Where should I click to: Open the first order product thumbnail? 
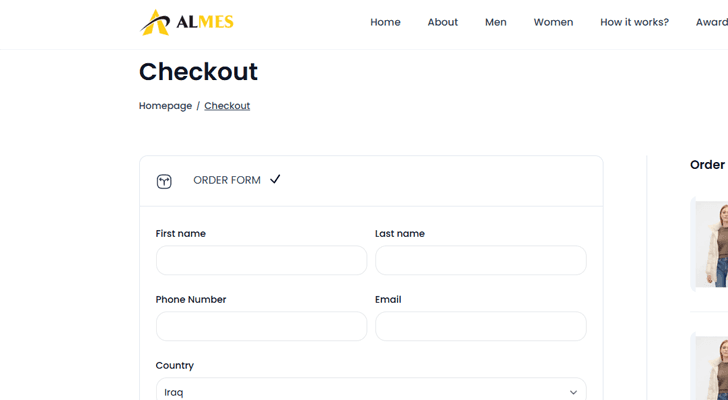pyautogui.click(x=712, y=244)
